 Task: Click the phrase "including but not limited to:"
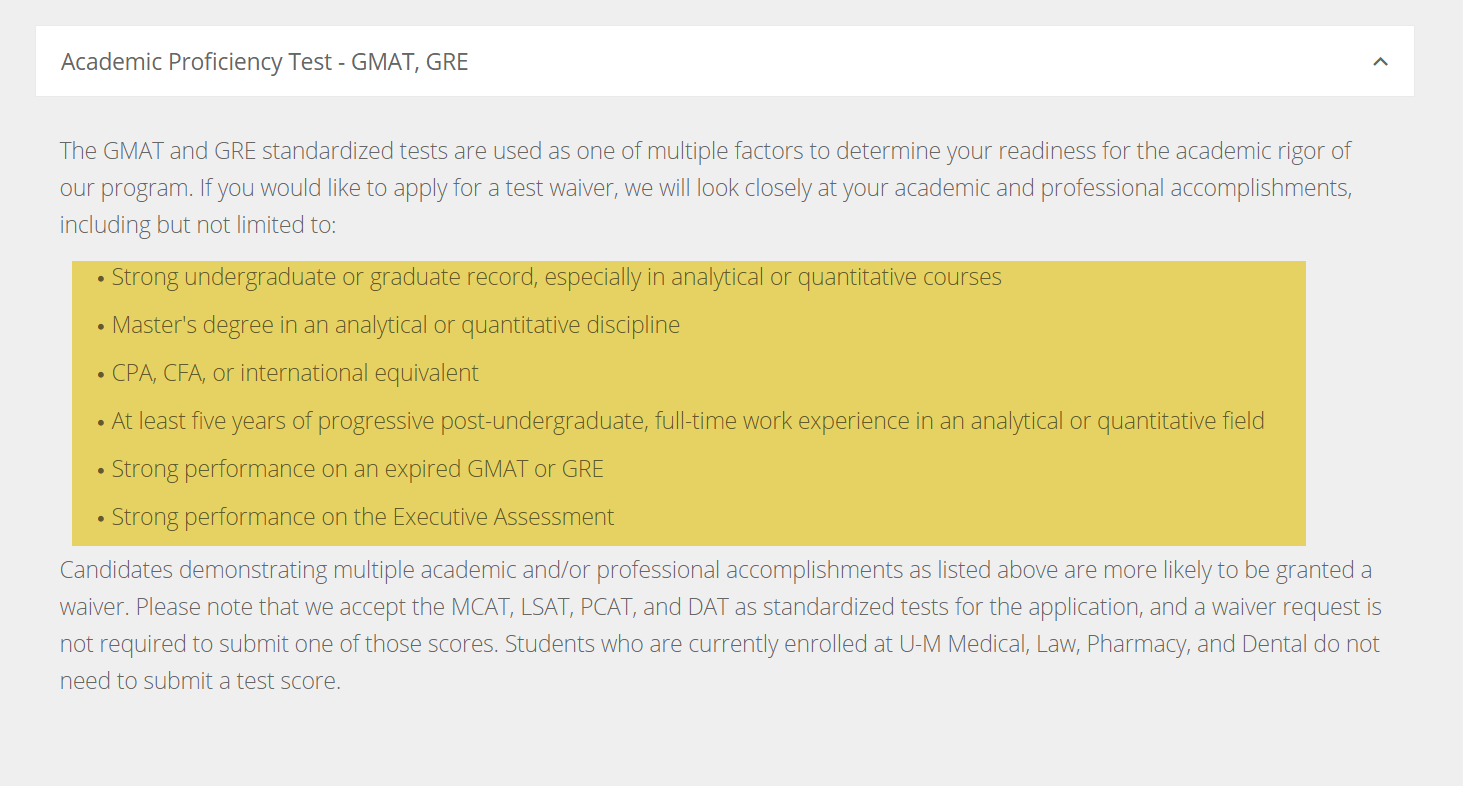198,225
